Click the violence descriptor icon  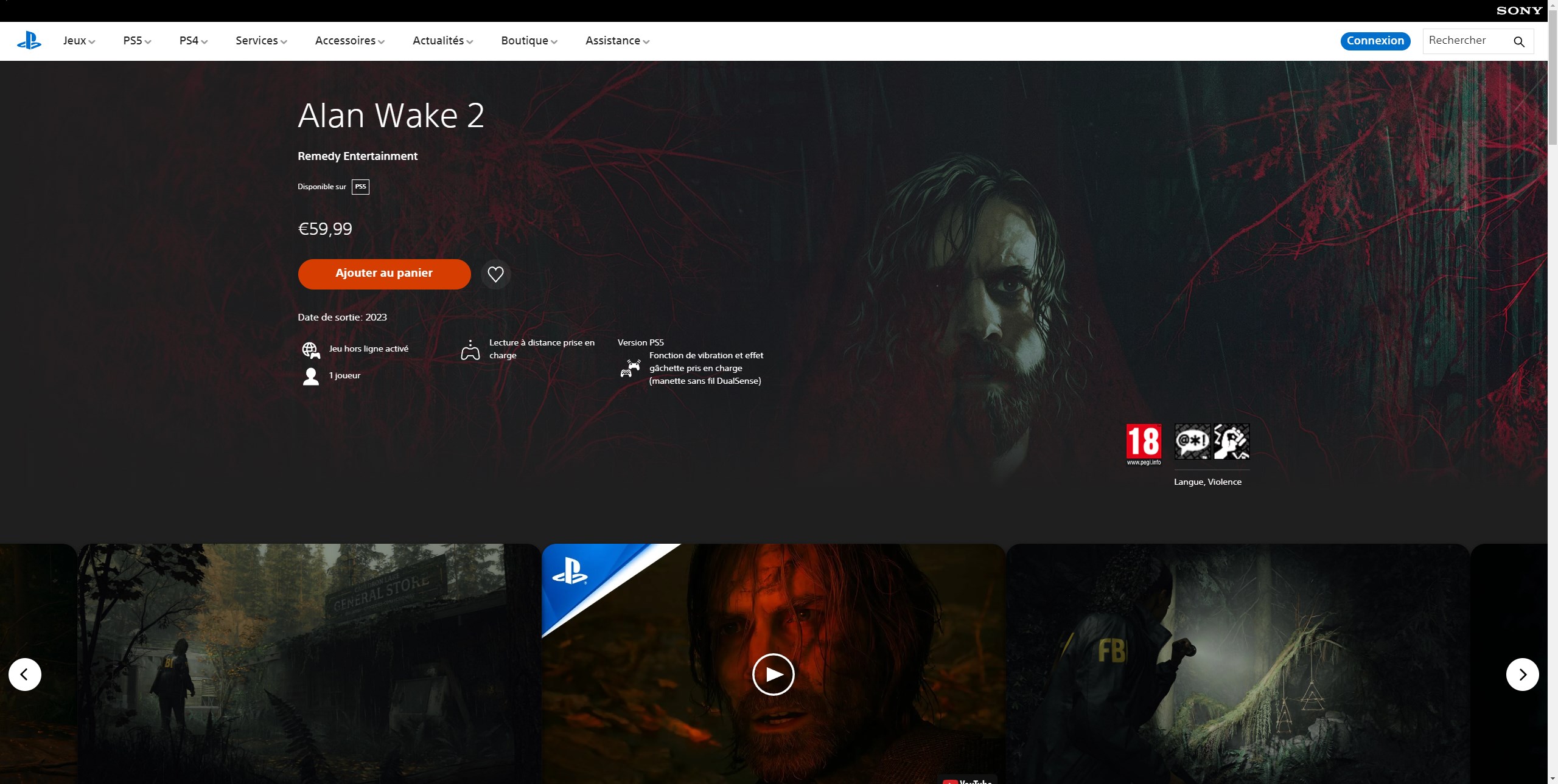click(1231, 442)
